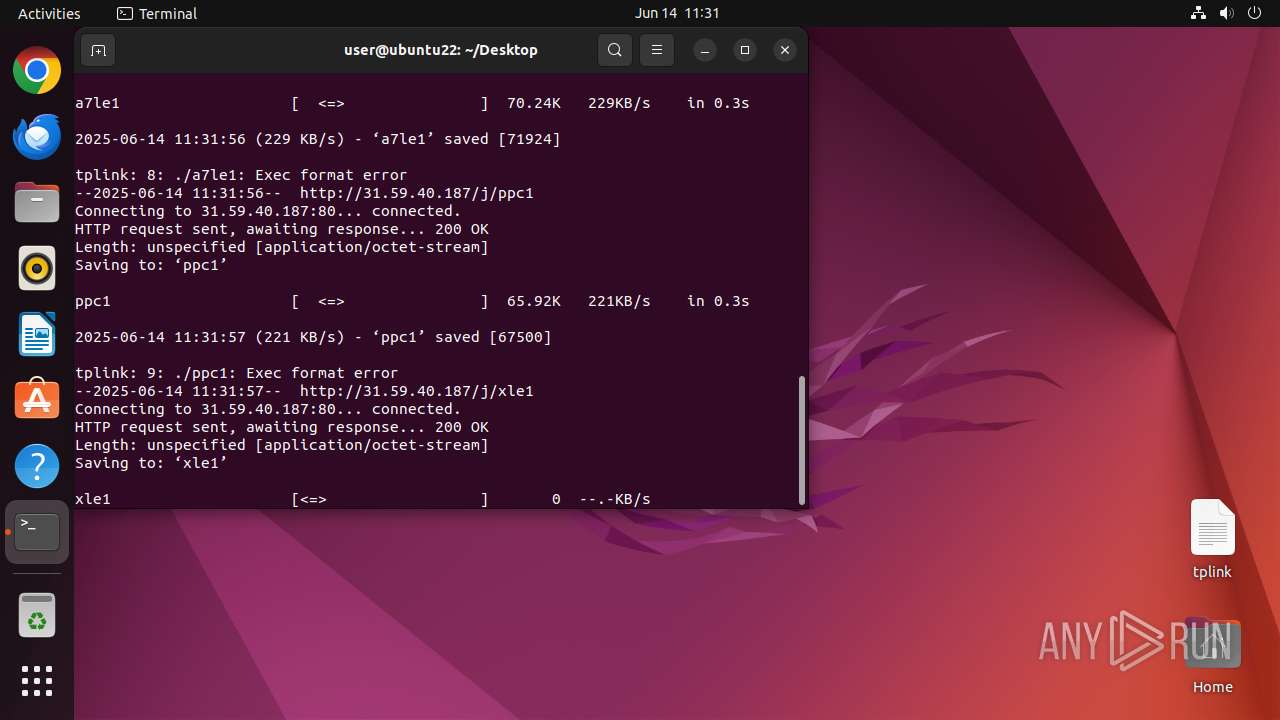1280x720 pixels.
Task: Open terminal search
Action: click(615, 50)
